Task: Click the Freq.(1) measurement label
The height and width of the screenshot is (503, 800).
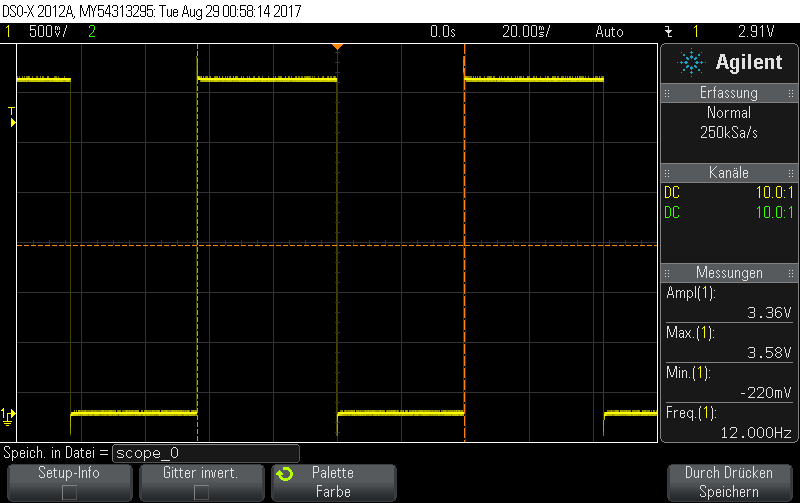Action: (x=691, y=413)
